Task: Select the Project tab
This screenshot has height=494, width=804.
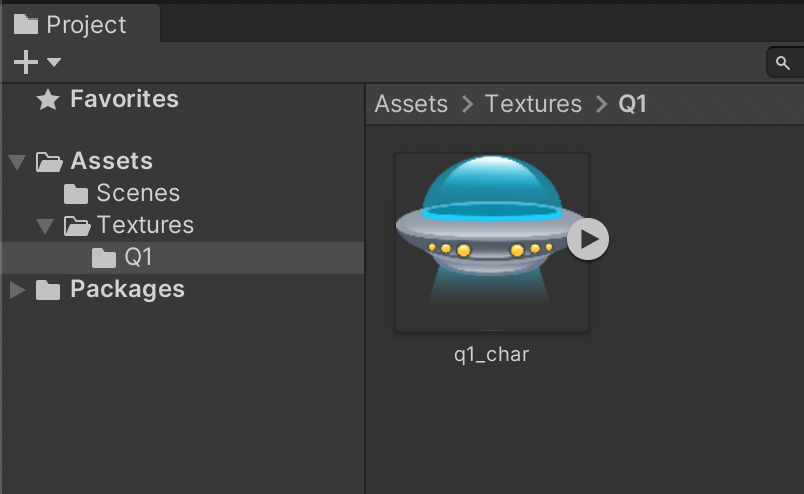Action: [x=72, y=24]
